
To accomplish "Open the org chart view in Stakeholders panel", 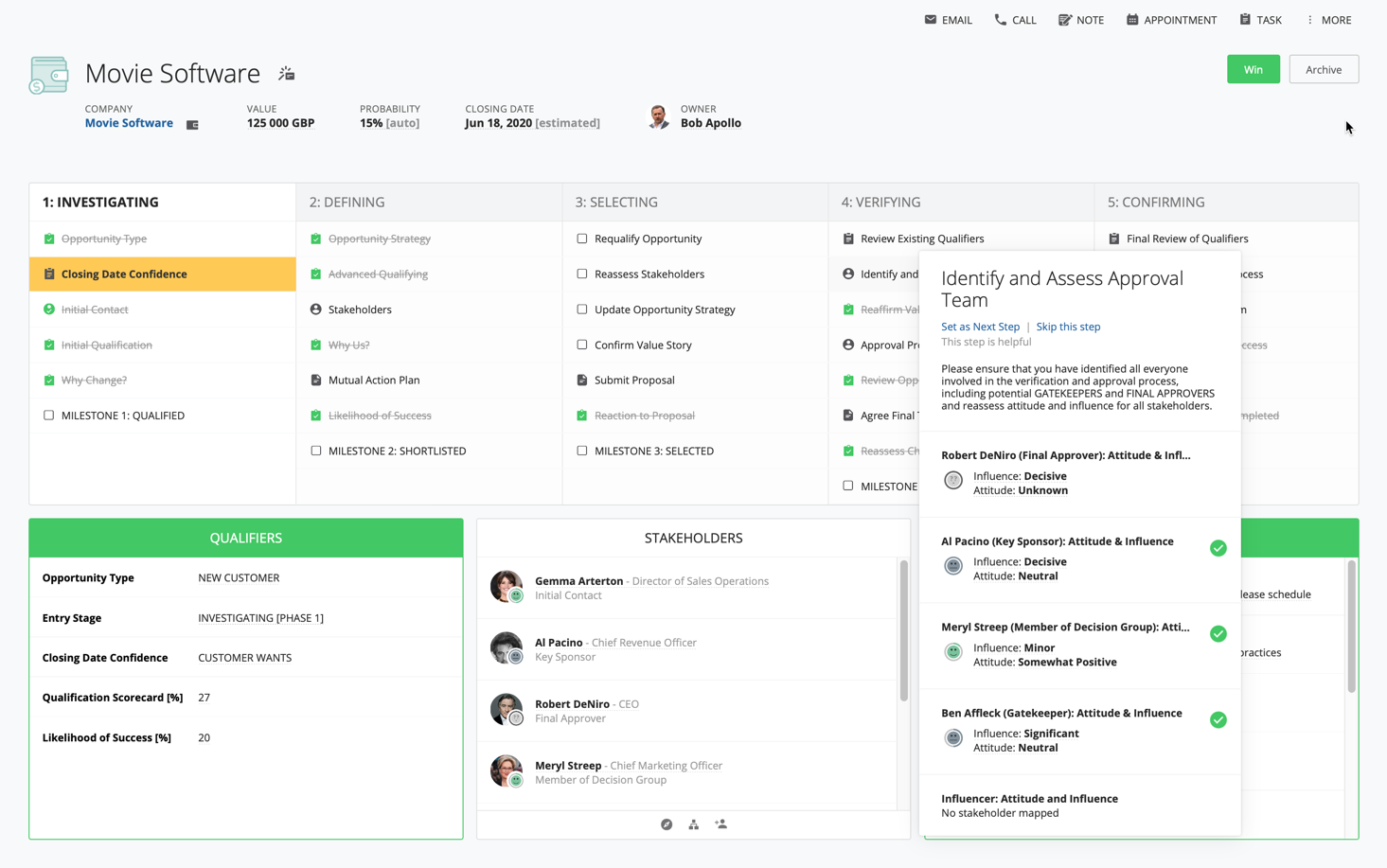I will tap(693, 824).
